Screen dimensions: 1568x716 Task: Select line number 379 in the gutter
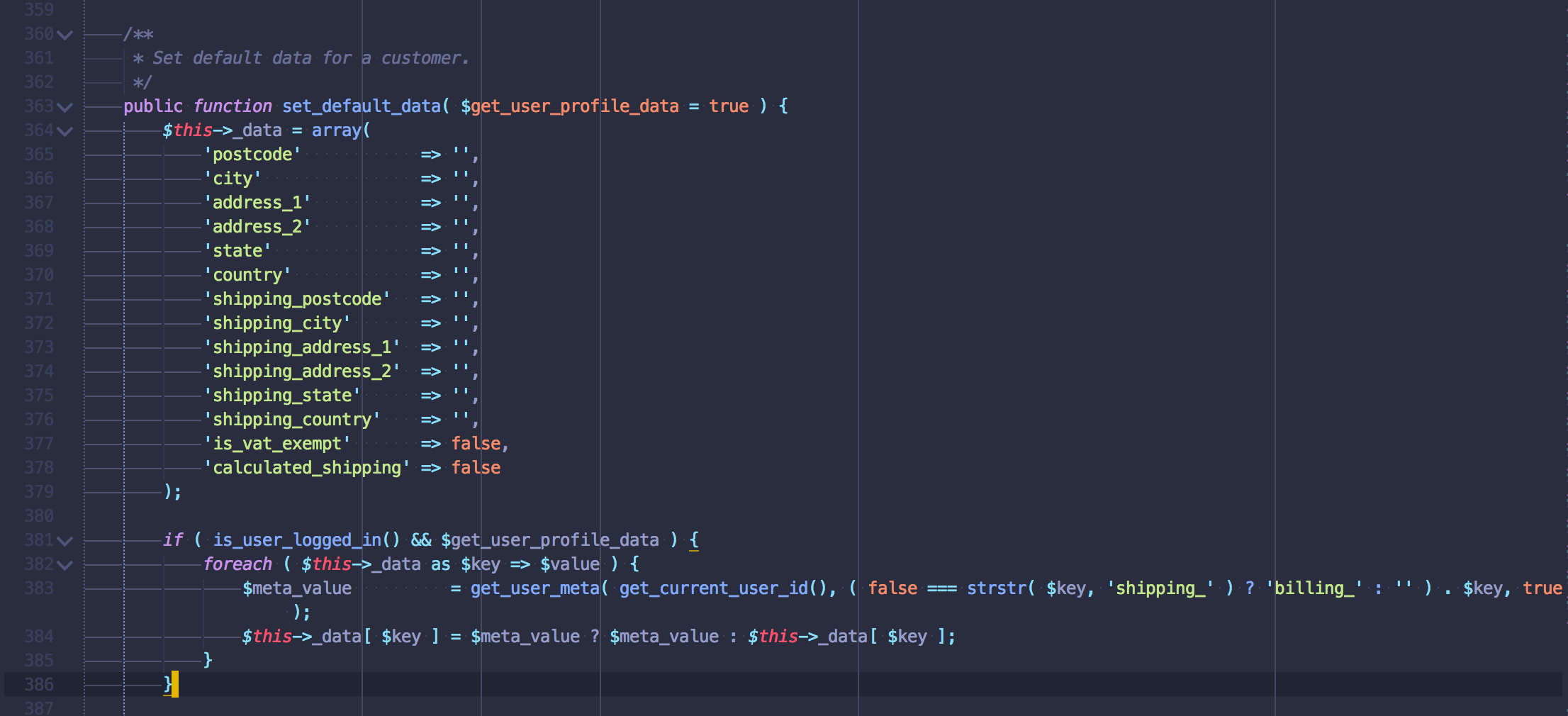point(38,492)
